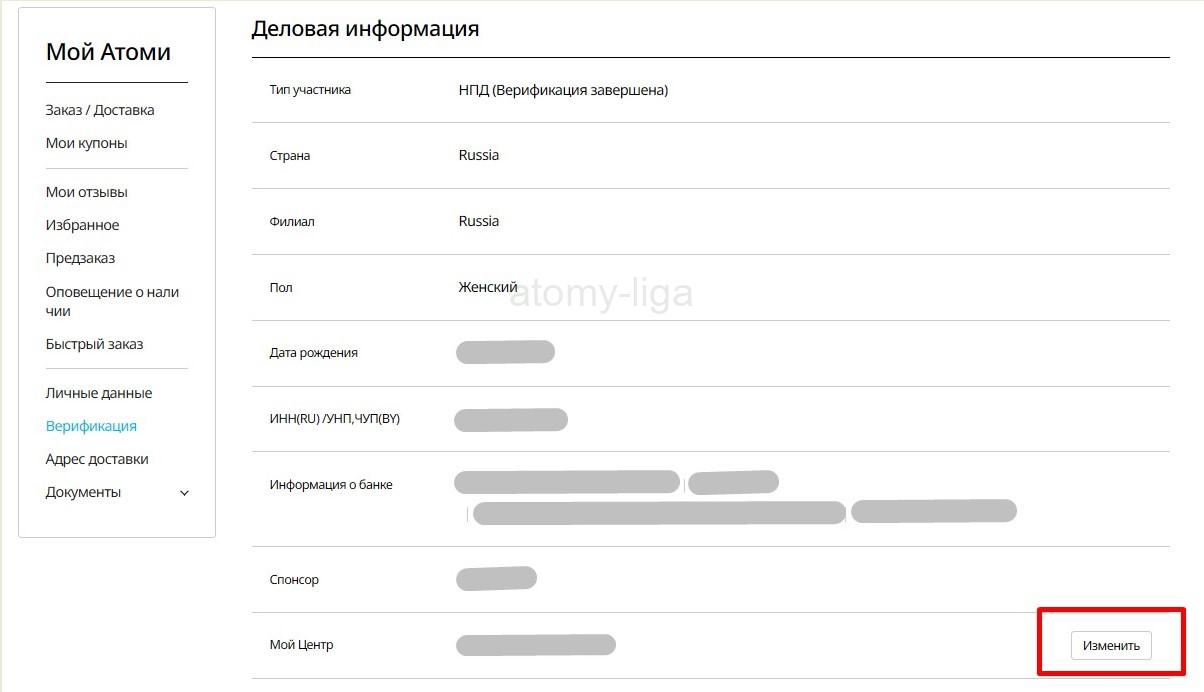
Task: Click the blurred Спонсор value
Action: [496, 579]
